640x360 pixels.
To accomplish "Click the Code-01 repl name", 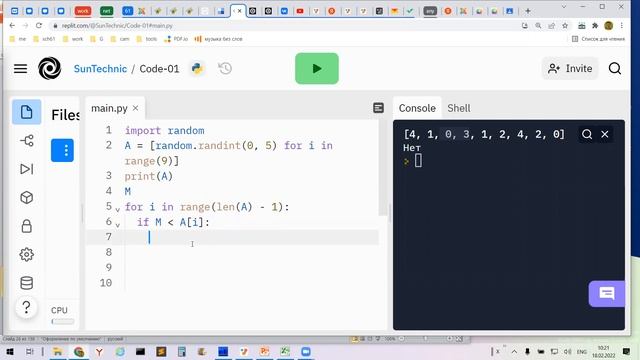I will pyautogui.click(x=159, y=69).
